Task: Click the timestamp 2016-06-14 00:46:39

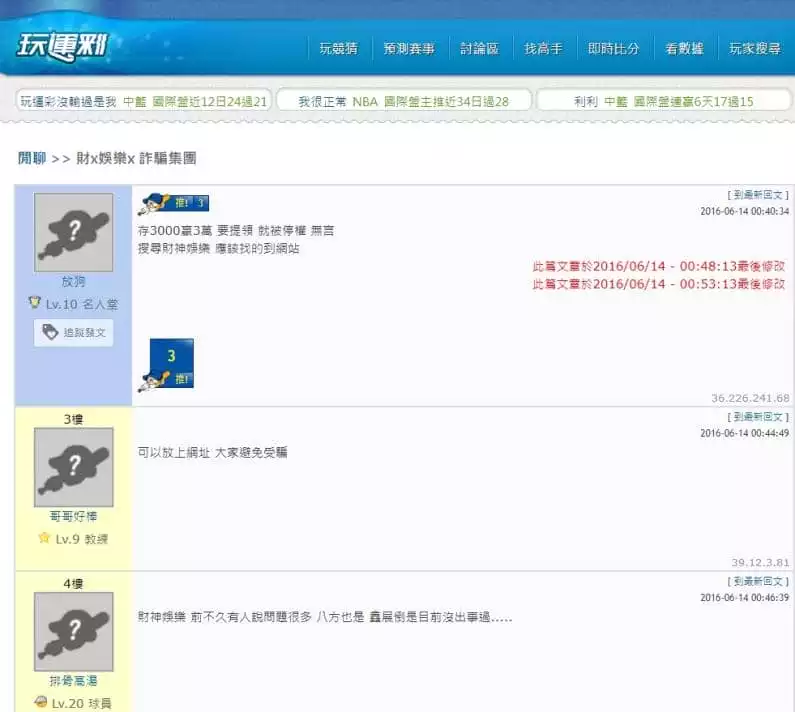Action: (x=745, y=598)
